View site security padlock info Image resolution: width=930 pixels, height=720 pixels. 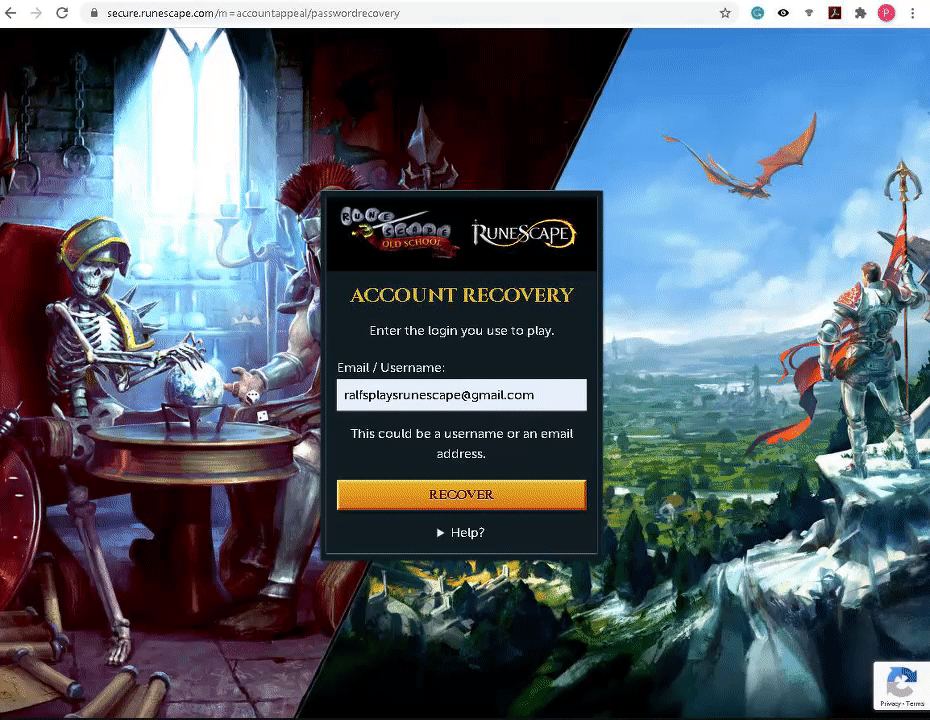coord(94,12)
